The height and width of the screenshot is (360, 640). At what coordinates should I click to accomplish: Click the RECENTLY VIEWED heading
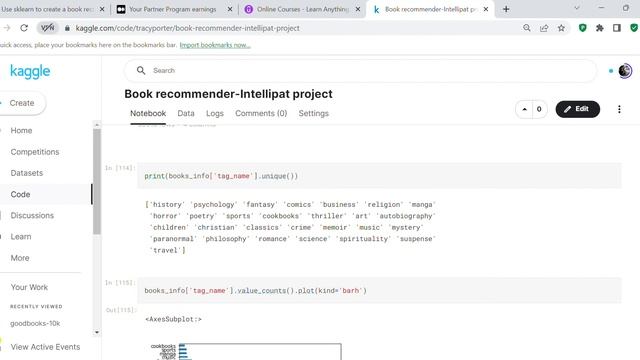click(x=36, y=307)
